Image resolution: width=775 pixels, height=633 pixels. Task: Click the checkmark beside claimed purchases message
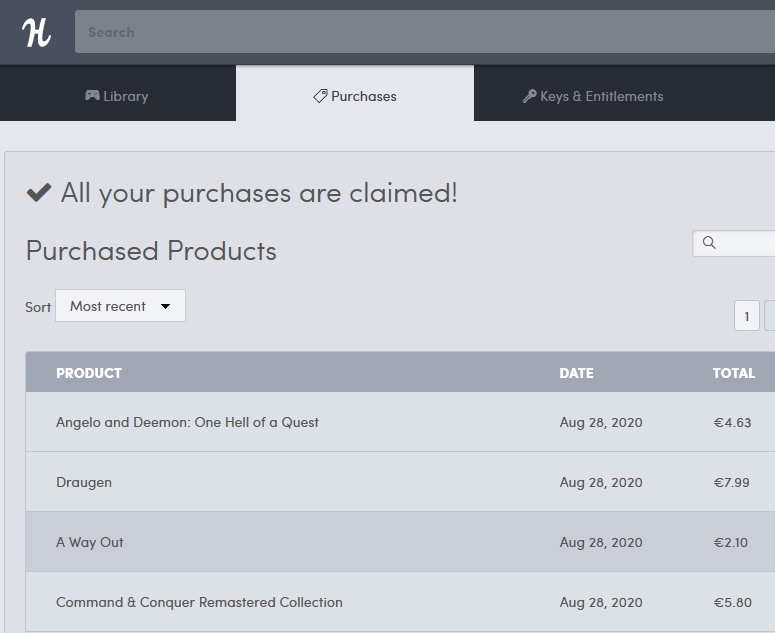[39, 193]
